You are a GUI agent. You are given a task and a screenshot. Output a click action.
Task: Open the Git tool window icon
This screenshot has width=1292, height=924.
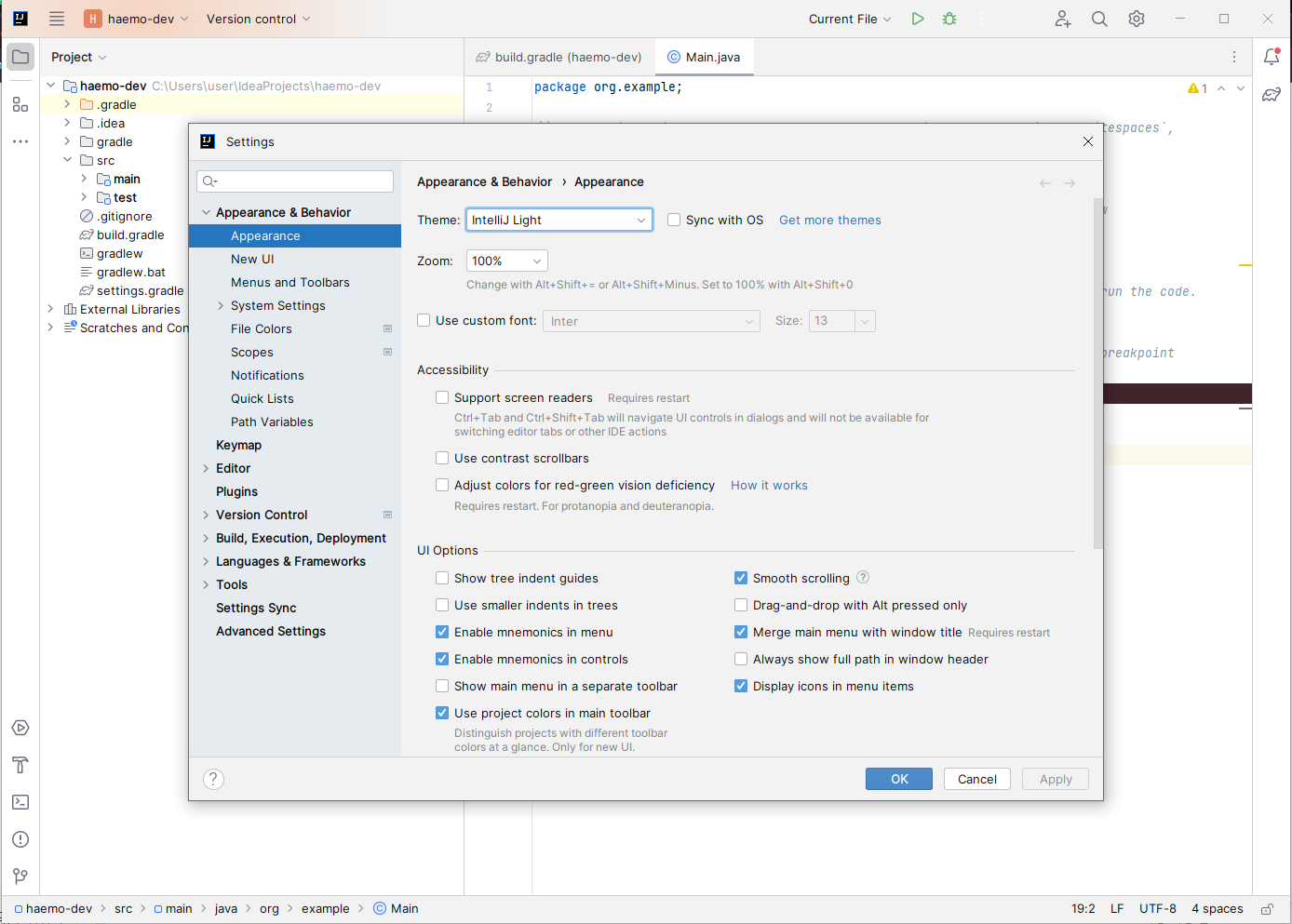click(x=20, y=877)
